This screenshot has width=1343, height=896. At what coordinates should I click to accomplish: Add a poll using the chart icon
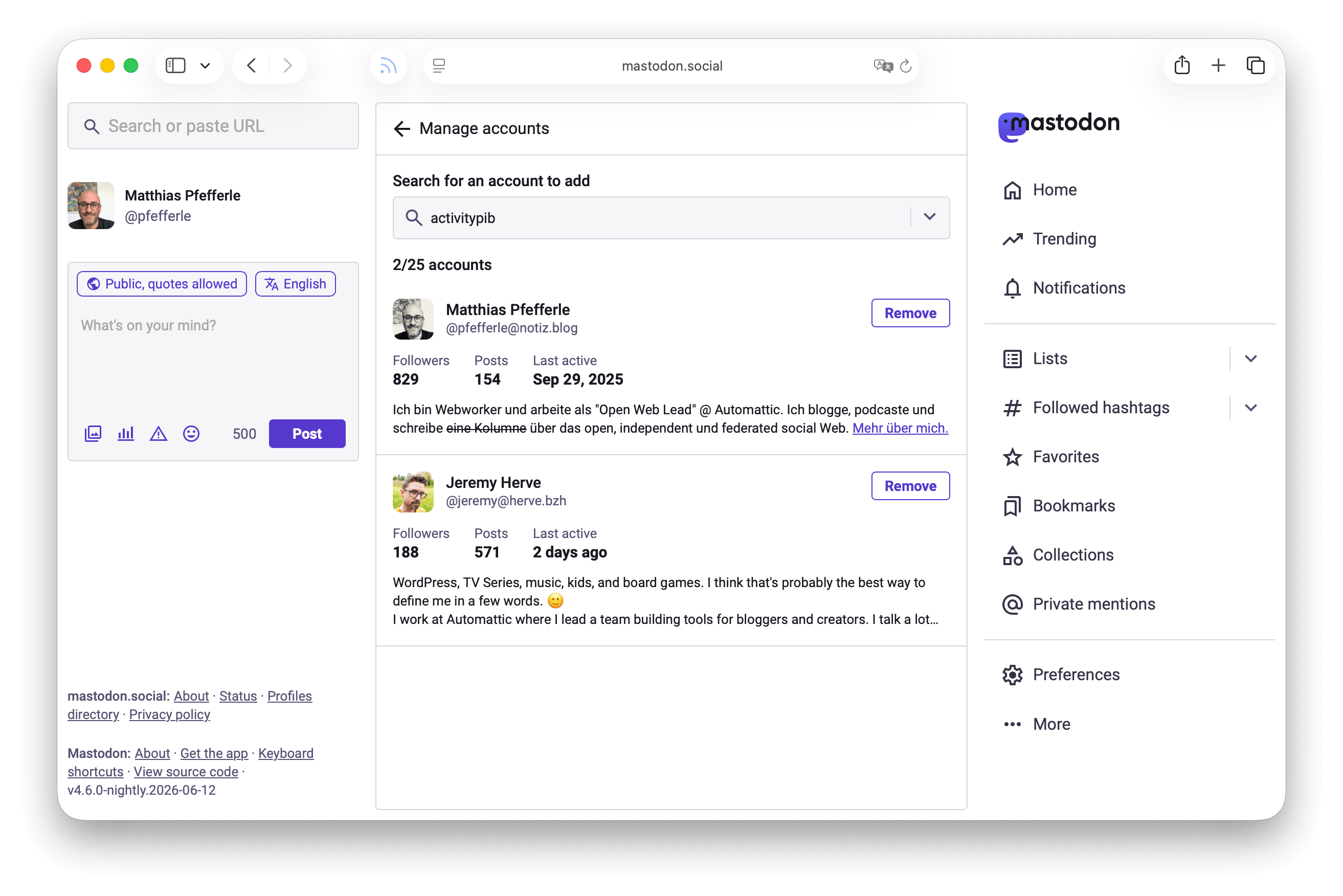[126, 434]
